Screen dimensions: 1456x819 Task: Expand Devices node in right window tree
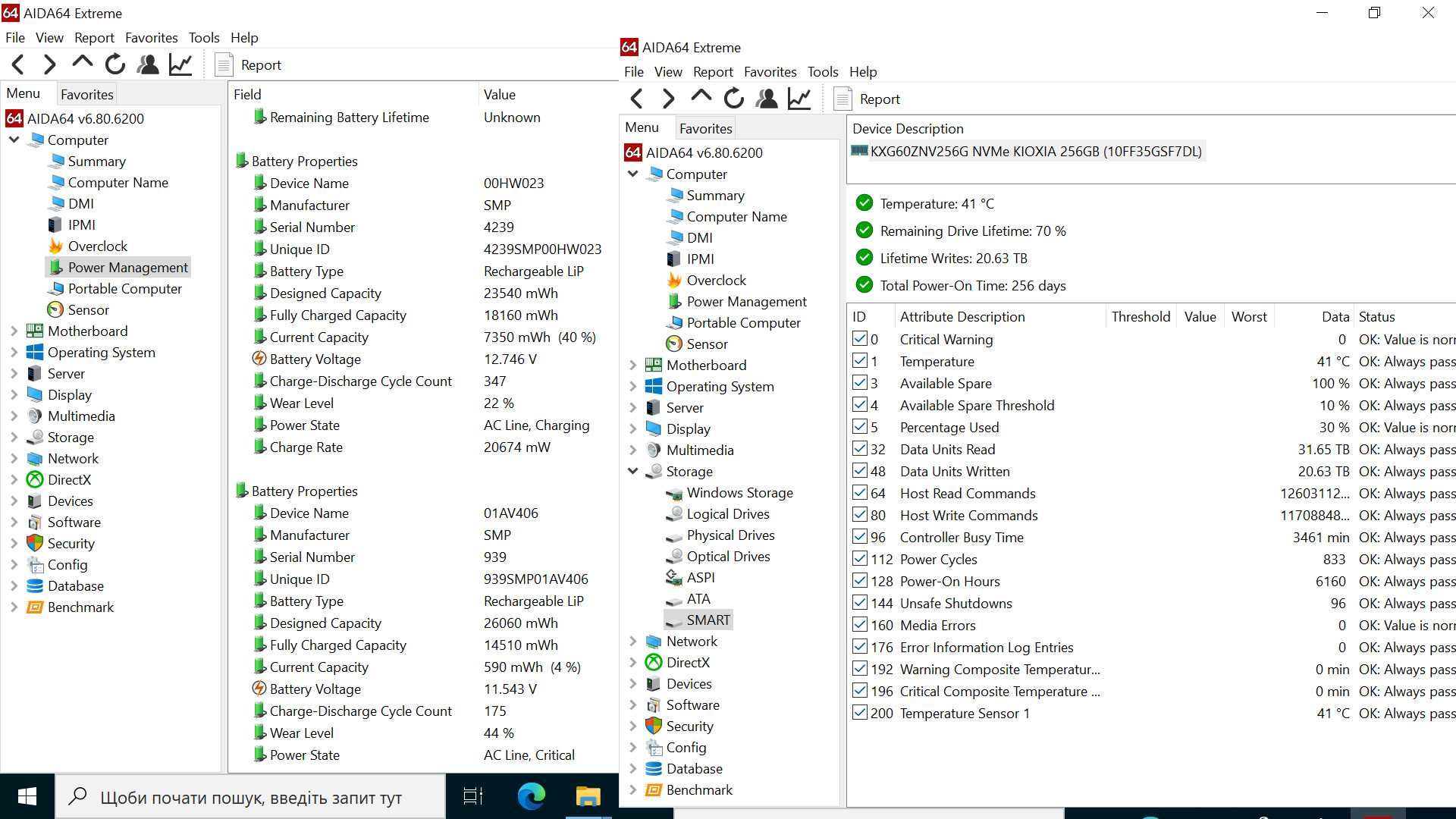(x=632, y=683)
